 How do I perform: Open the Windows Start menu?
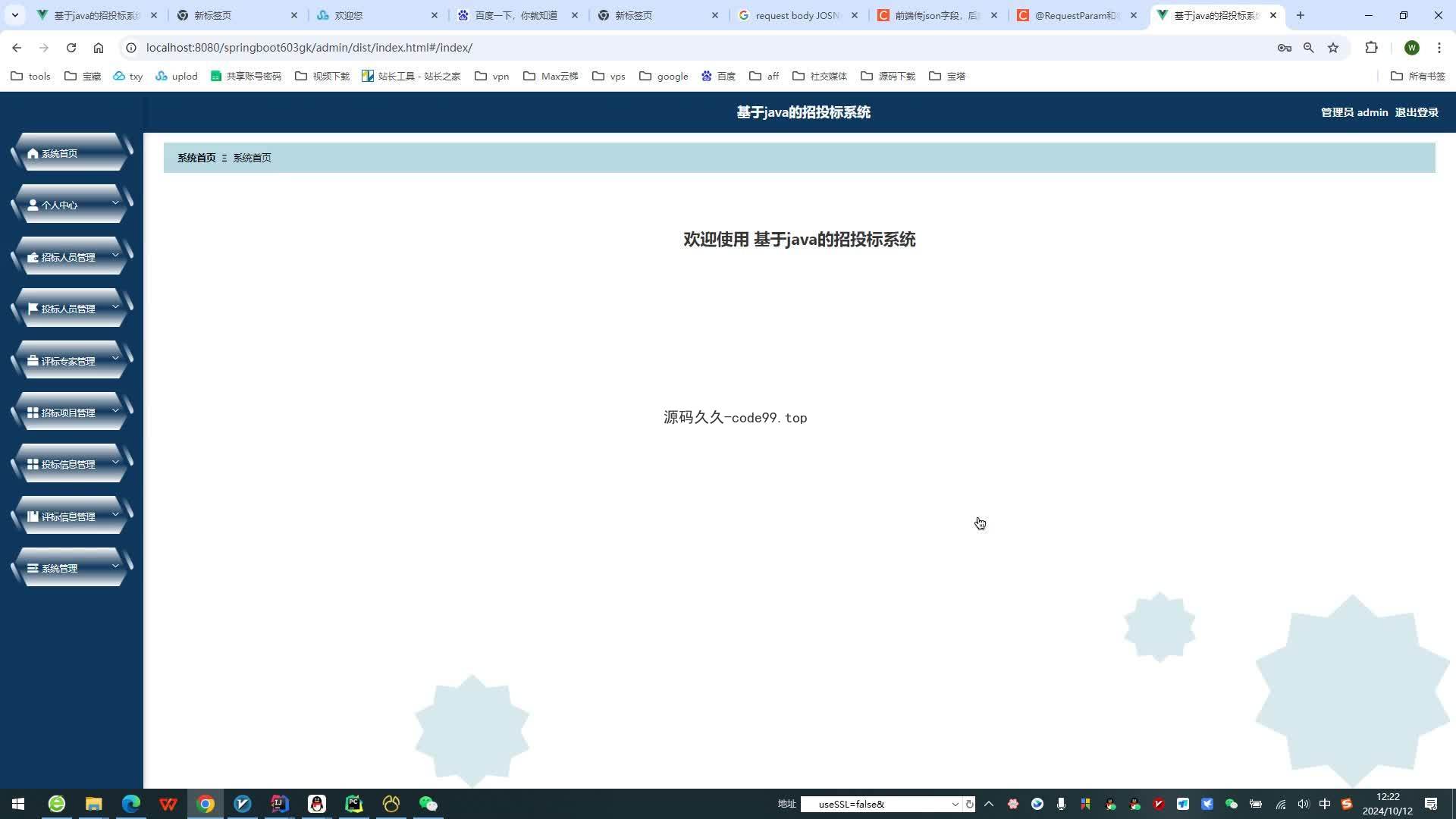point(18,804)
